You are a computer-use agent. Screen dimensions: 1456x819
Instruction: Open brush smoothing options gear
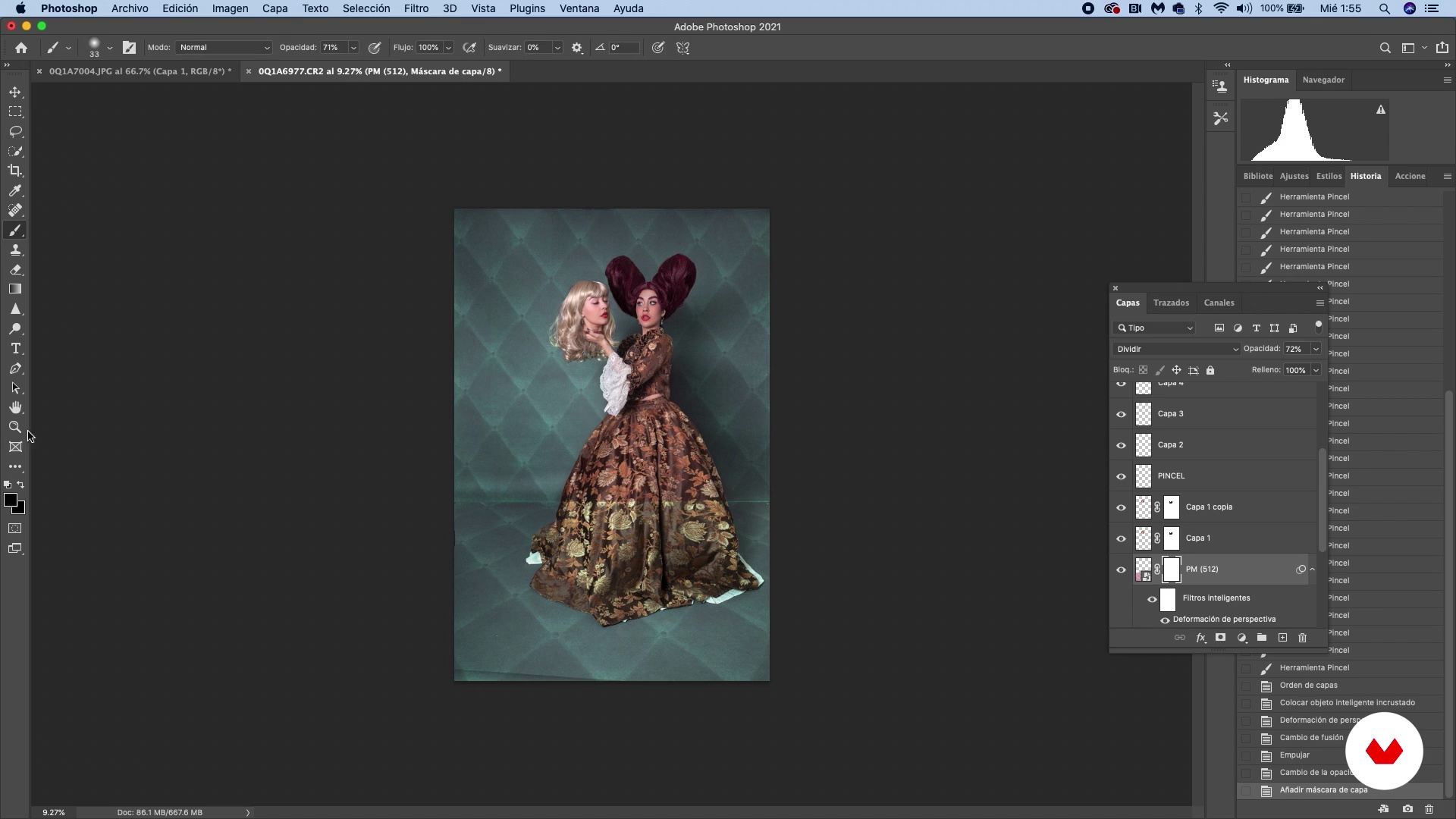[x=577, y=47]
